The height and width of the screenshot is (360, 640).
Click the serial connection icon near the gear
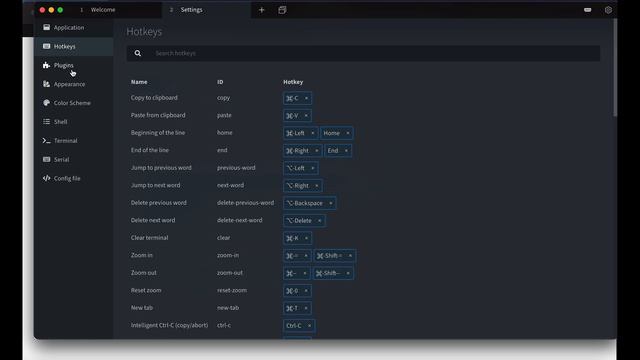pyautogui.click(x=587, y=10)
